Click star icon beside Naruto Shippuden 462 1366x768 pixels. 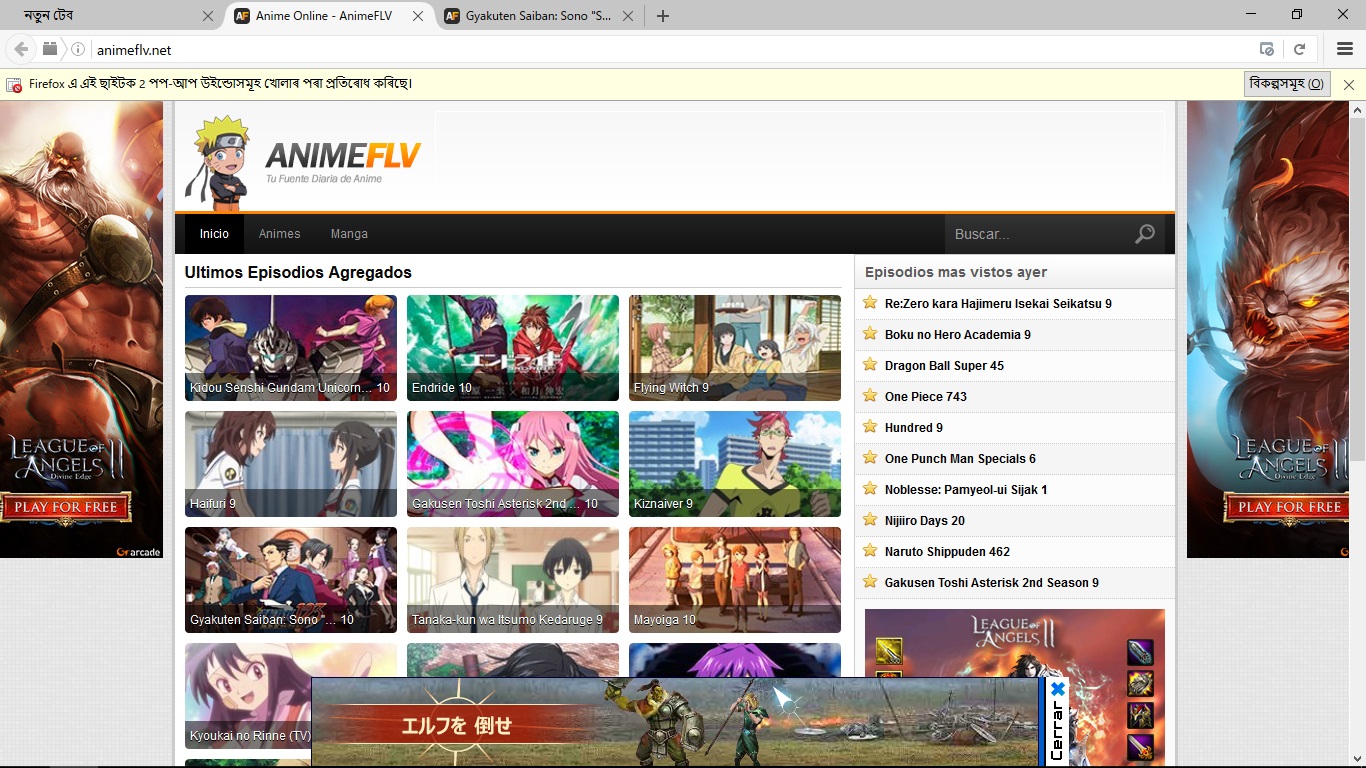click(x=870, y=551)
